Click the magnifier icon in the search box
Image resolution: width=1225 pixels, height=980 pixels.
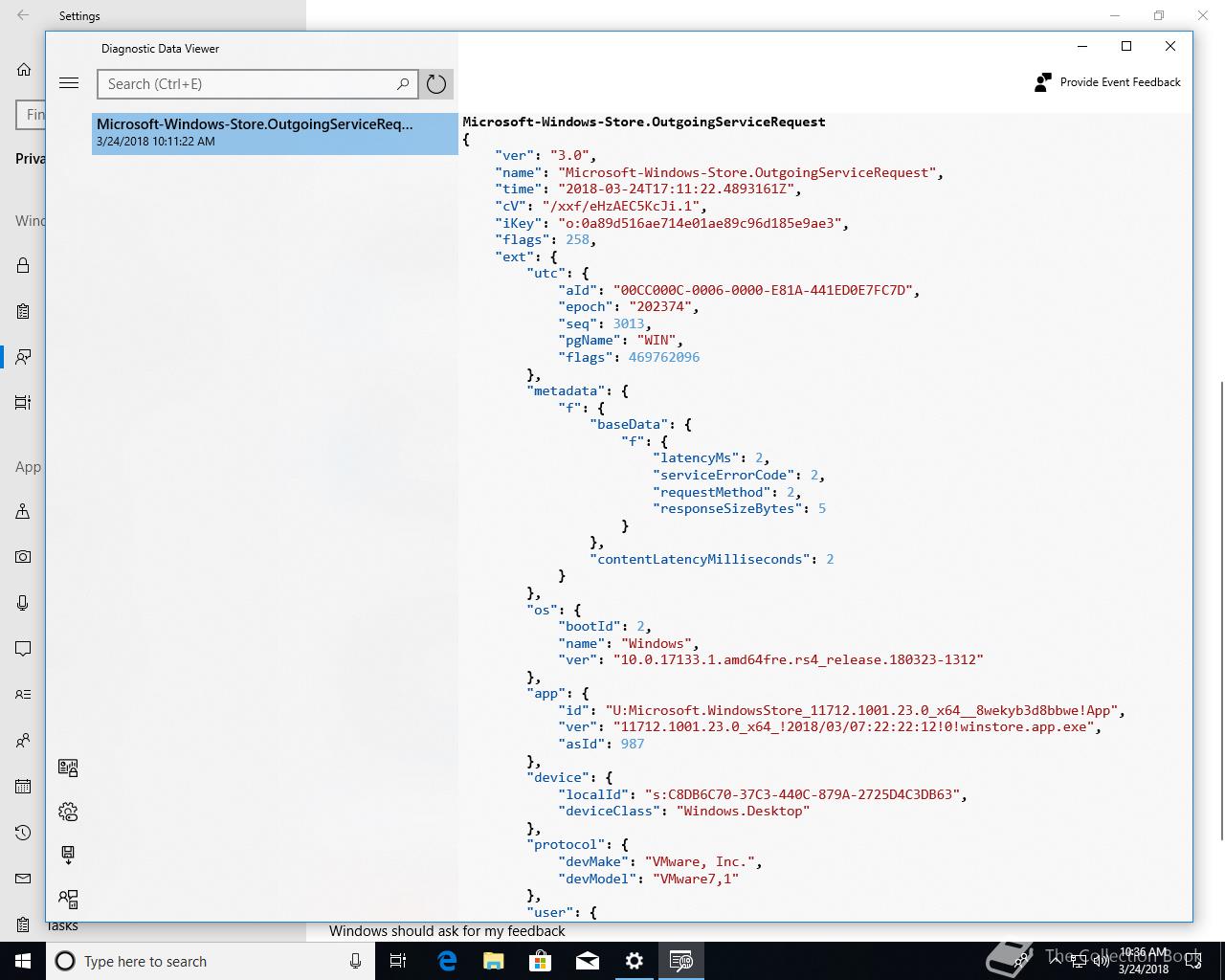pyautogui.click(x=403, y=84)
